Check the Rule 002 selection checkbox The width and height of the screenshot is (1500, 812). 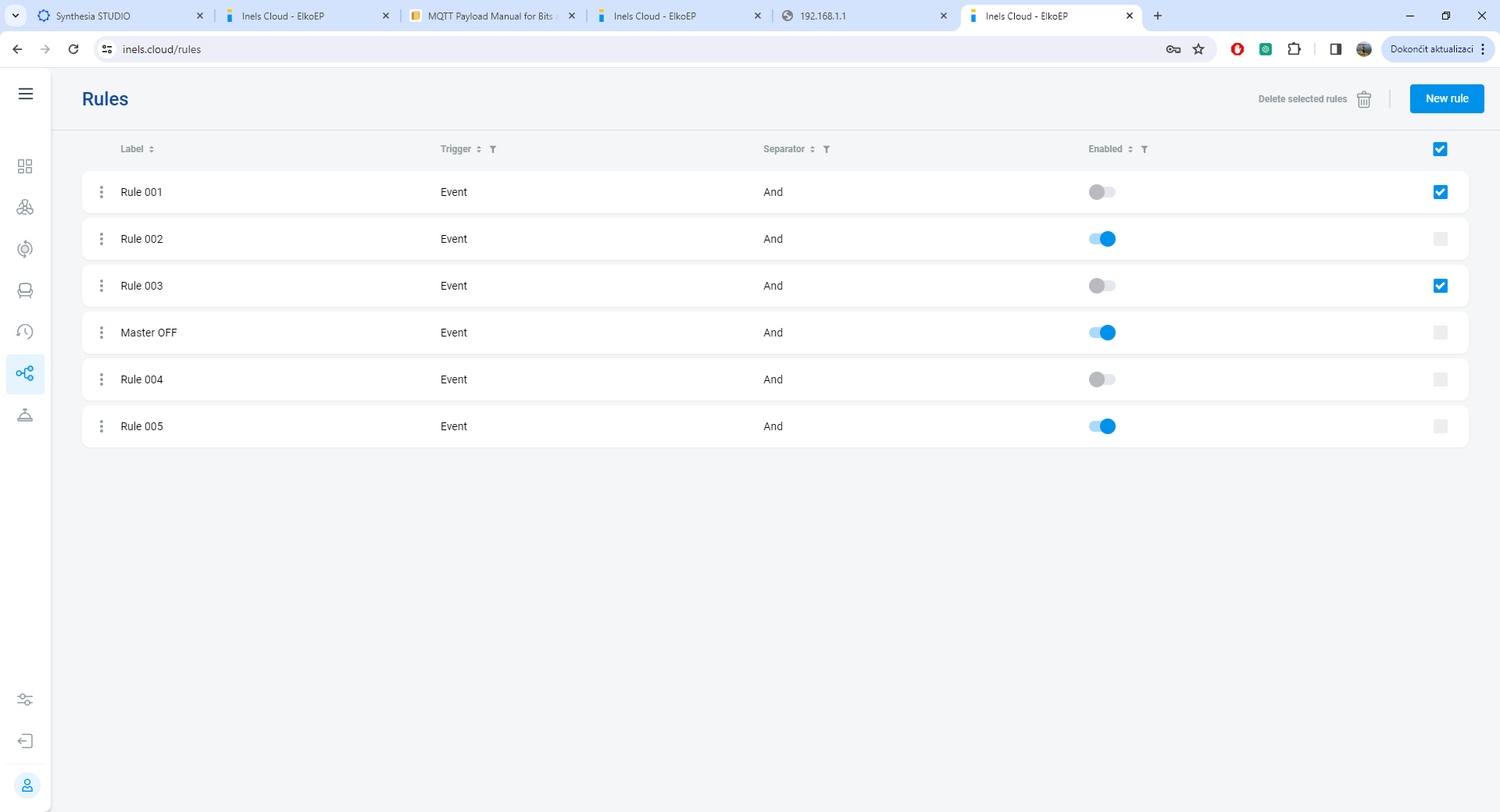point(1440,239)
